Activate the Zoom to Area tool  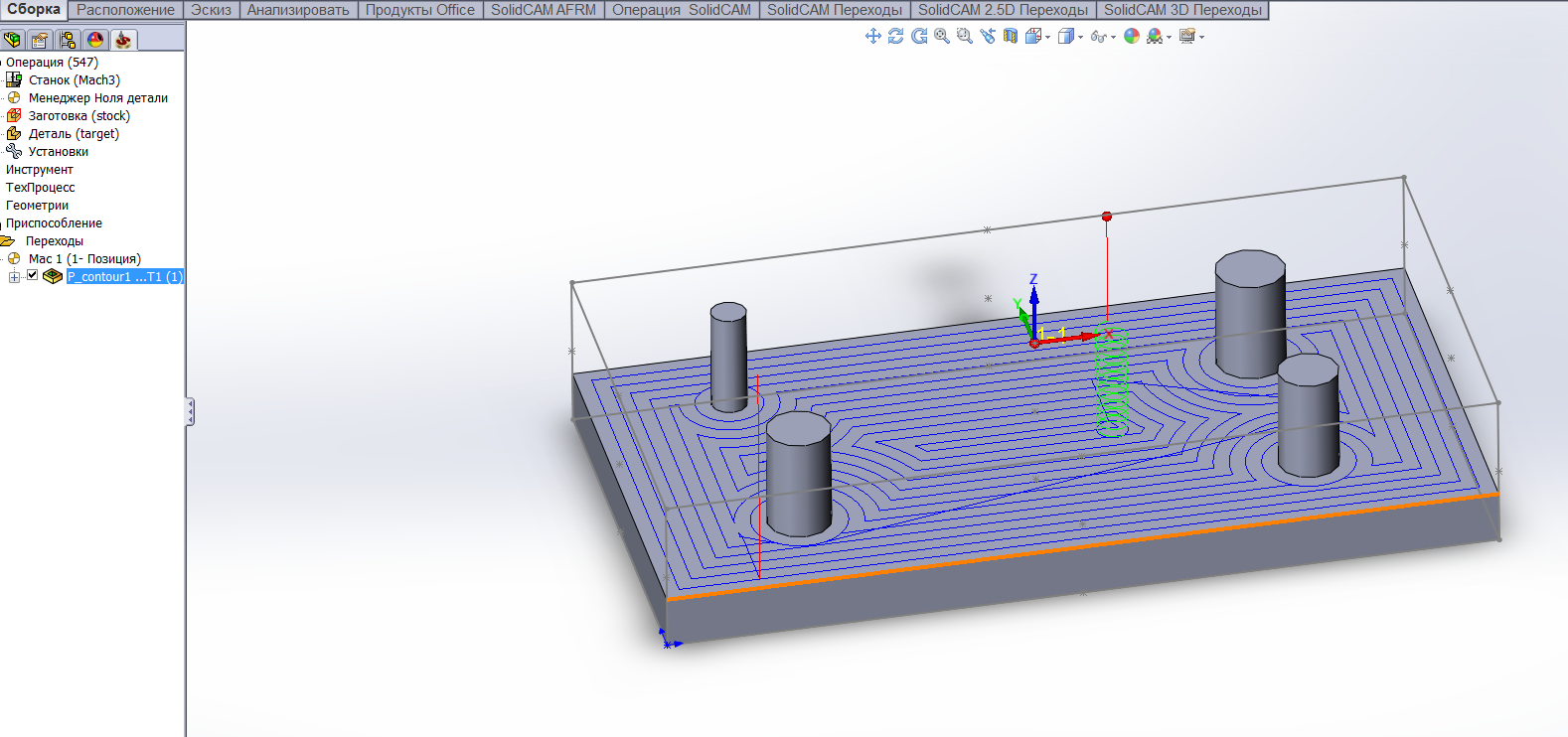(964, 37)
